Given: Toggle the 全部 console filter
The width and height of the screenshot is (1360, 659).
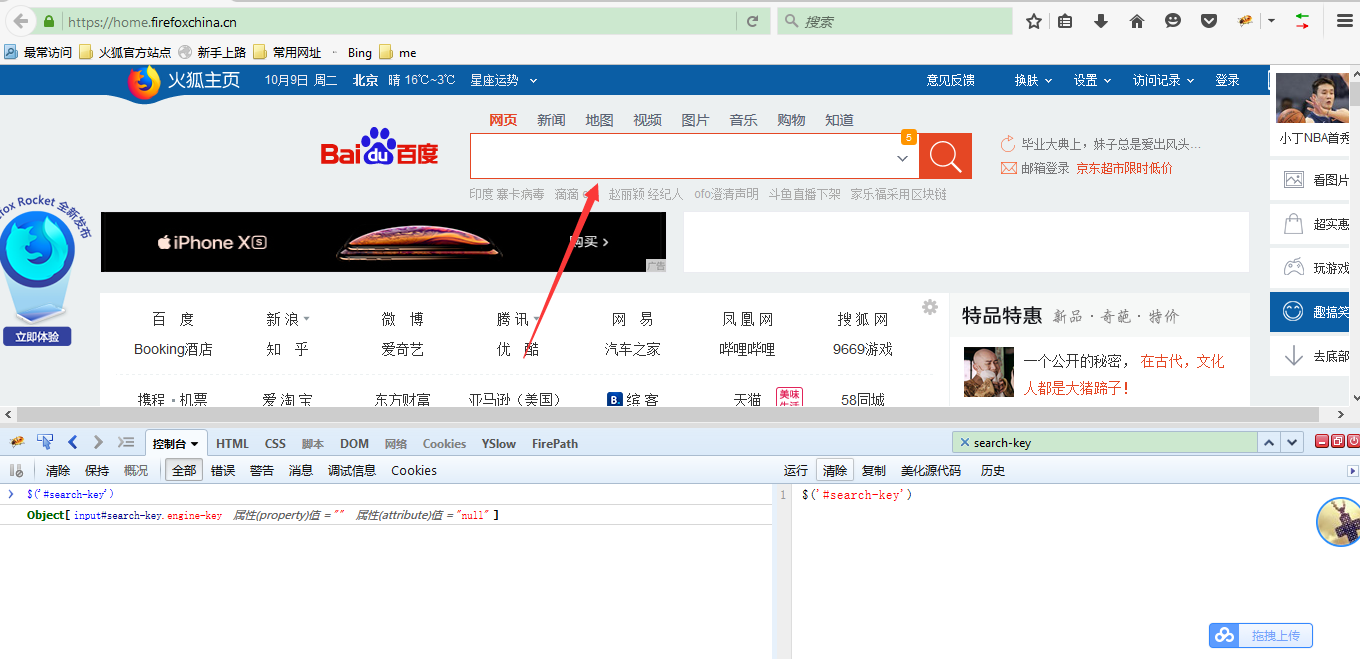Looking at the screenshot, I should 184,470.
